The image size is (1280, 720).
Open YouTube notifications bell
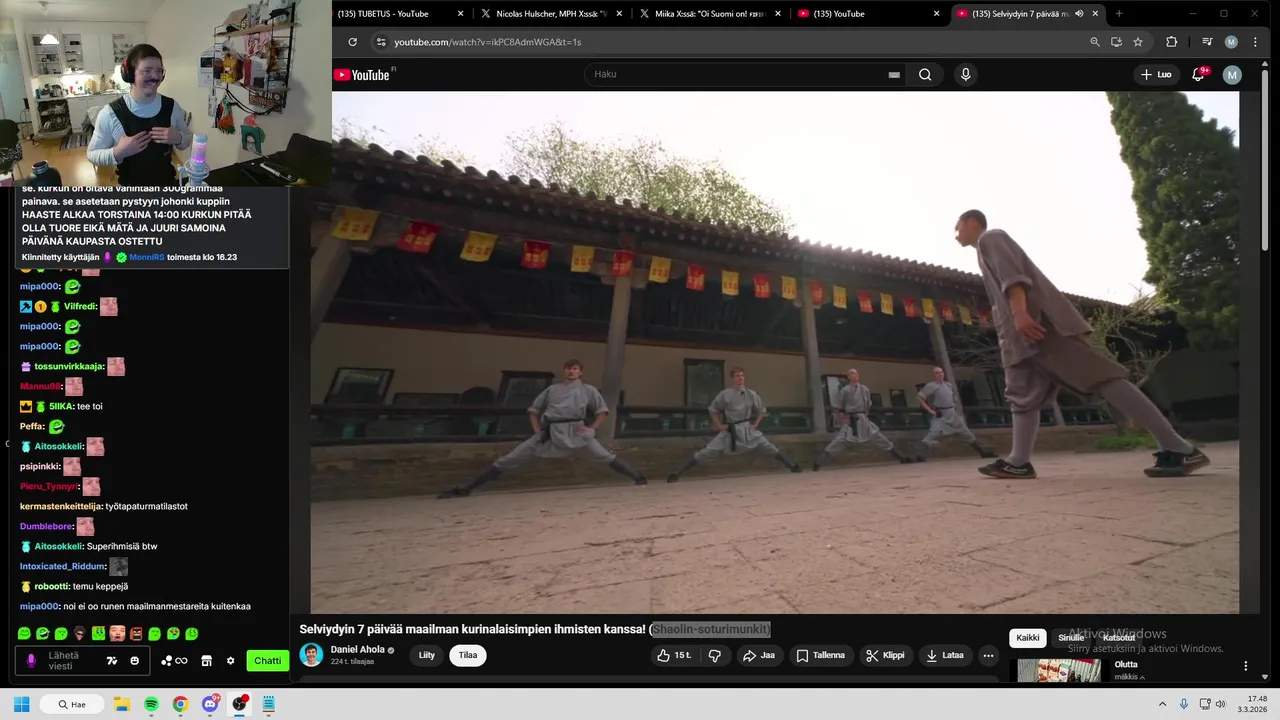click(1198, 74)
